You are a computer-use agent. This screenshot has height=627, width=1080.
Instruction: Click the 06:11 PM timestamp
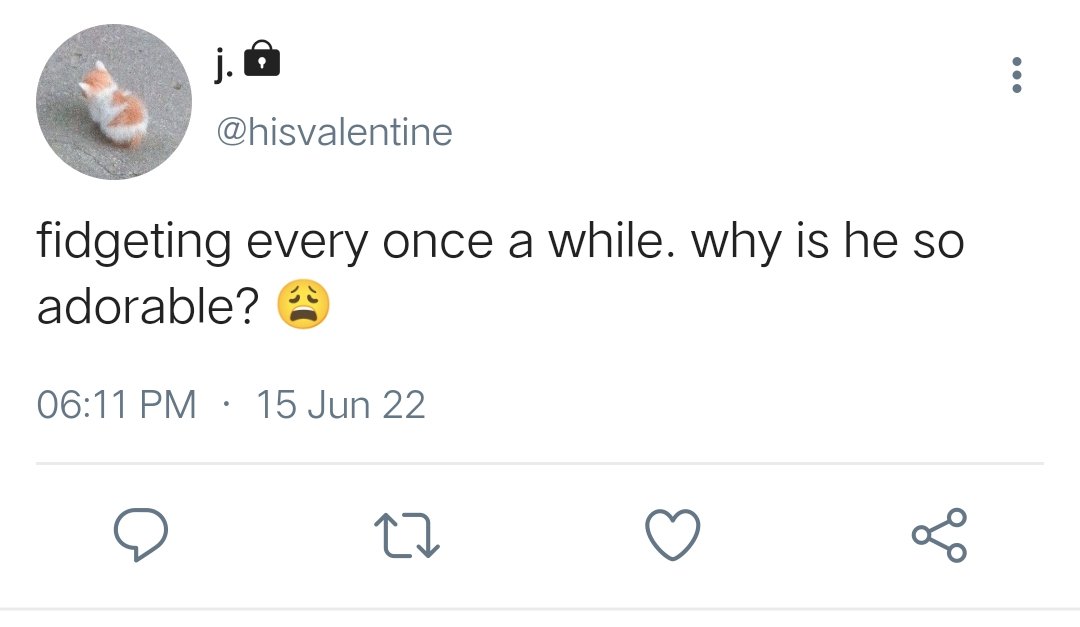tap(116, 404)
